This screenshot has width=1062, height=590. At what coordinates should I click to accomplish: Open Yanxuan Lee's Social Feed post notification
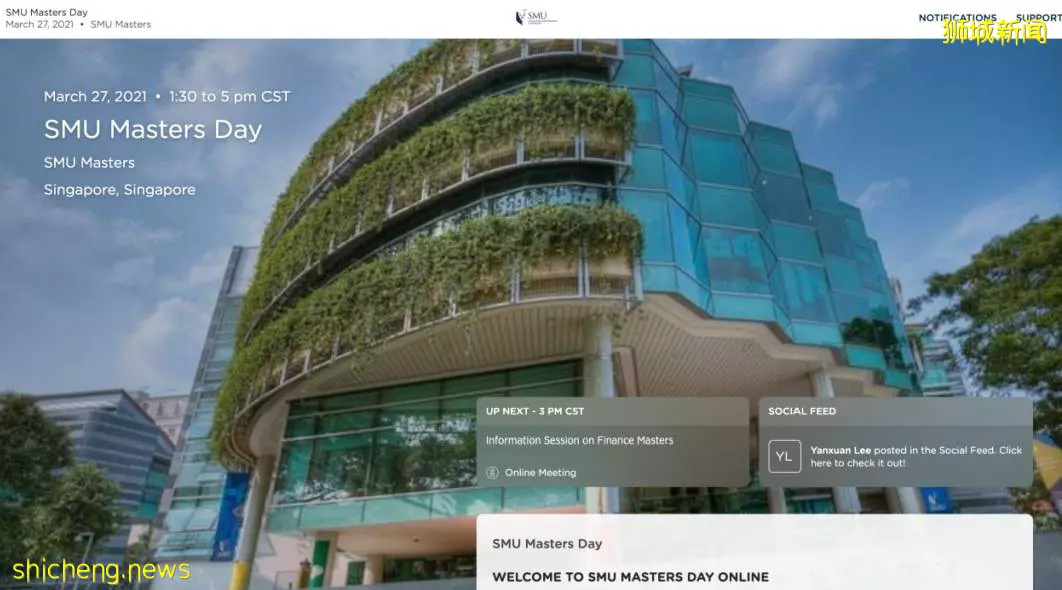pos(916,457)
